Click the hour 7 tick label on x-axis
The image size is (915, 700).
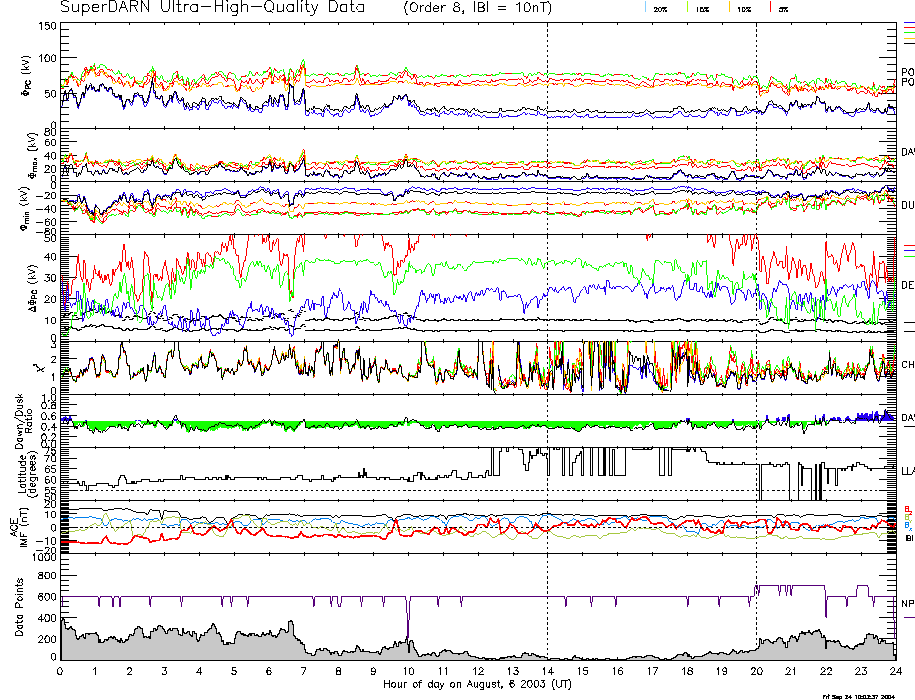tap(304, 671)
